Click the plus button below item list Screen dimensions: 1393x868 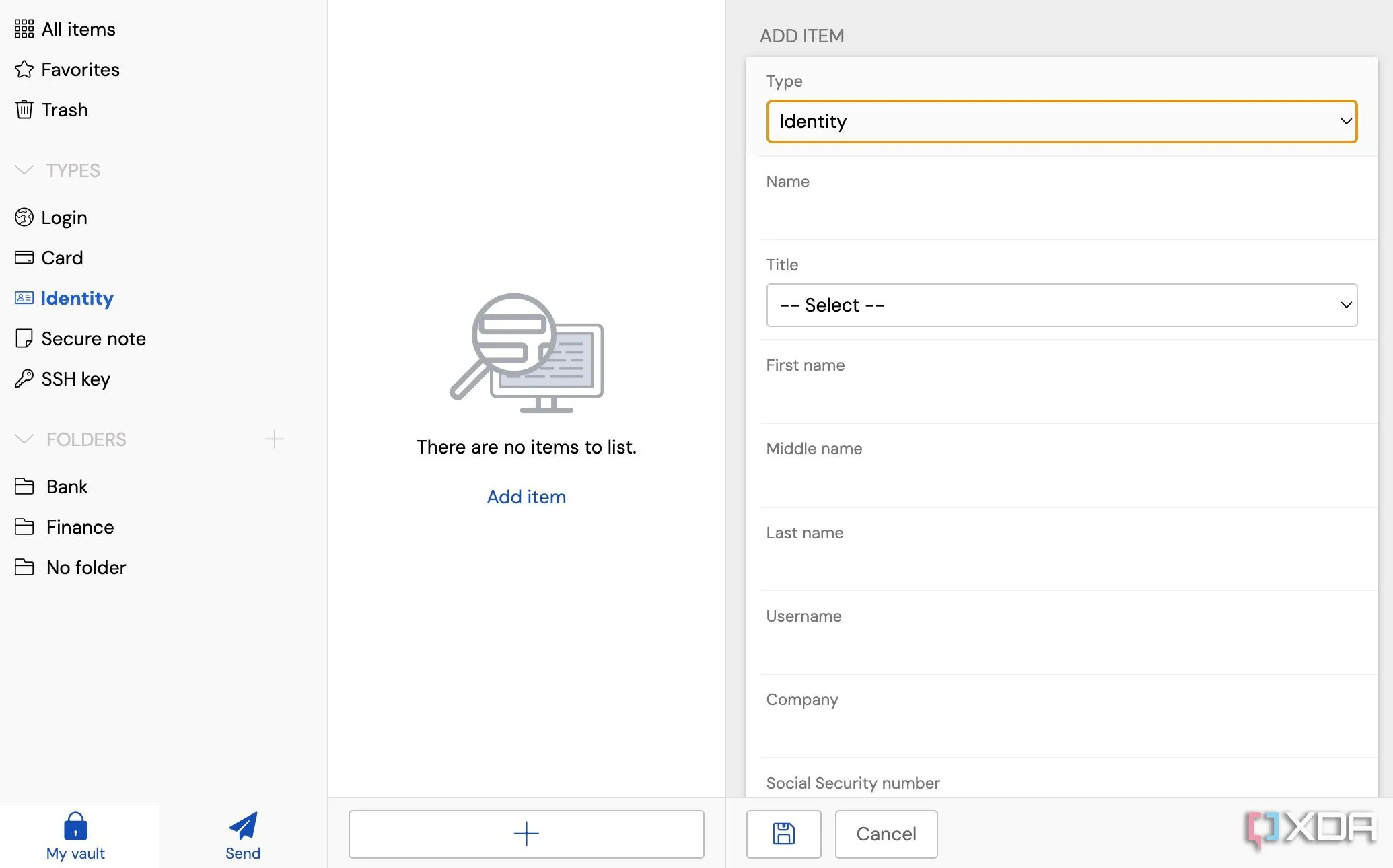tap(526, 834)
